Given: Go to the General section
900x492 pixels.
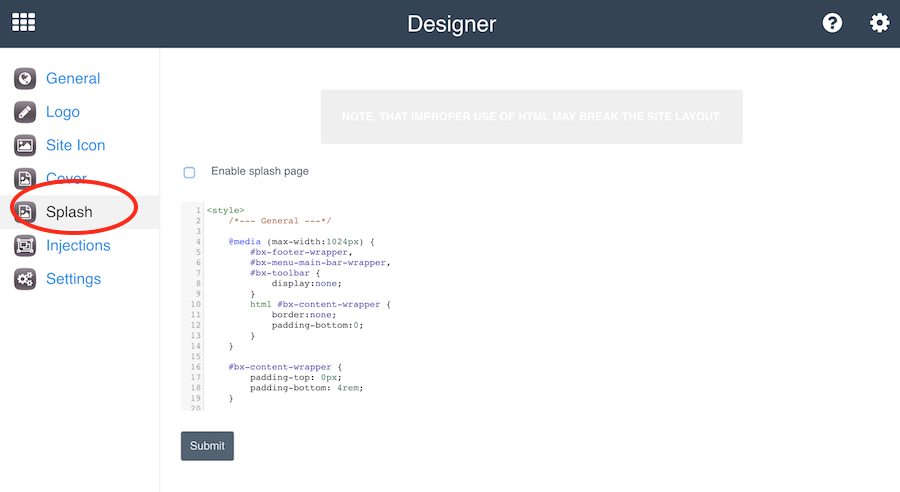Looking at the screenshot, I should click(73, 79).
